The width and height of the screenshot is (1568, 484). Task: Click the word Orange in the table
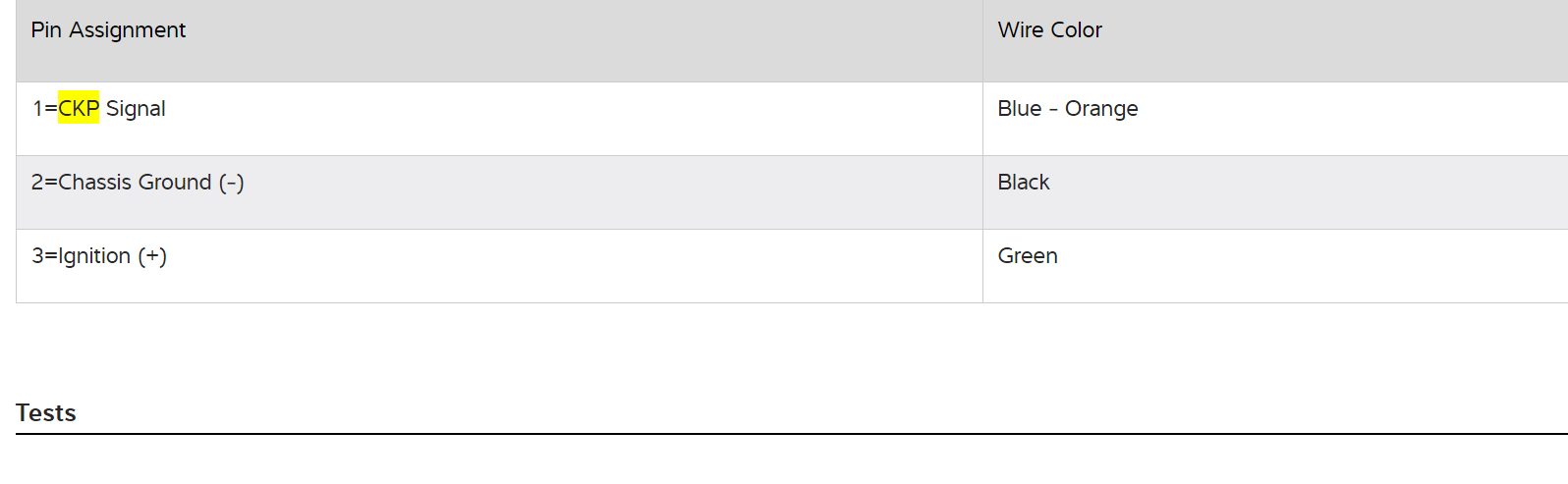[1101, 109]
